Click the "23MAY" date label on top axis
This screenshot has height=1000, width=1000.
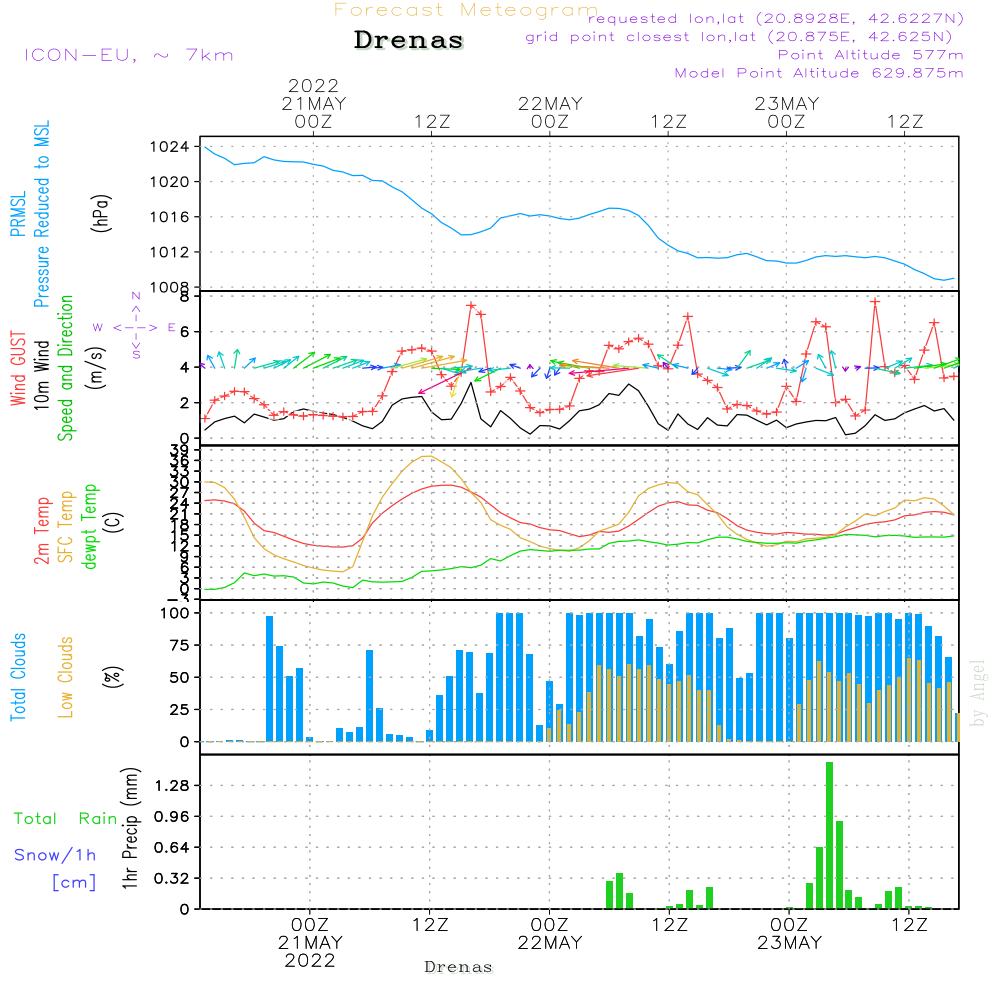[787, 103]
